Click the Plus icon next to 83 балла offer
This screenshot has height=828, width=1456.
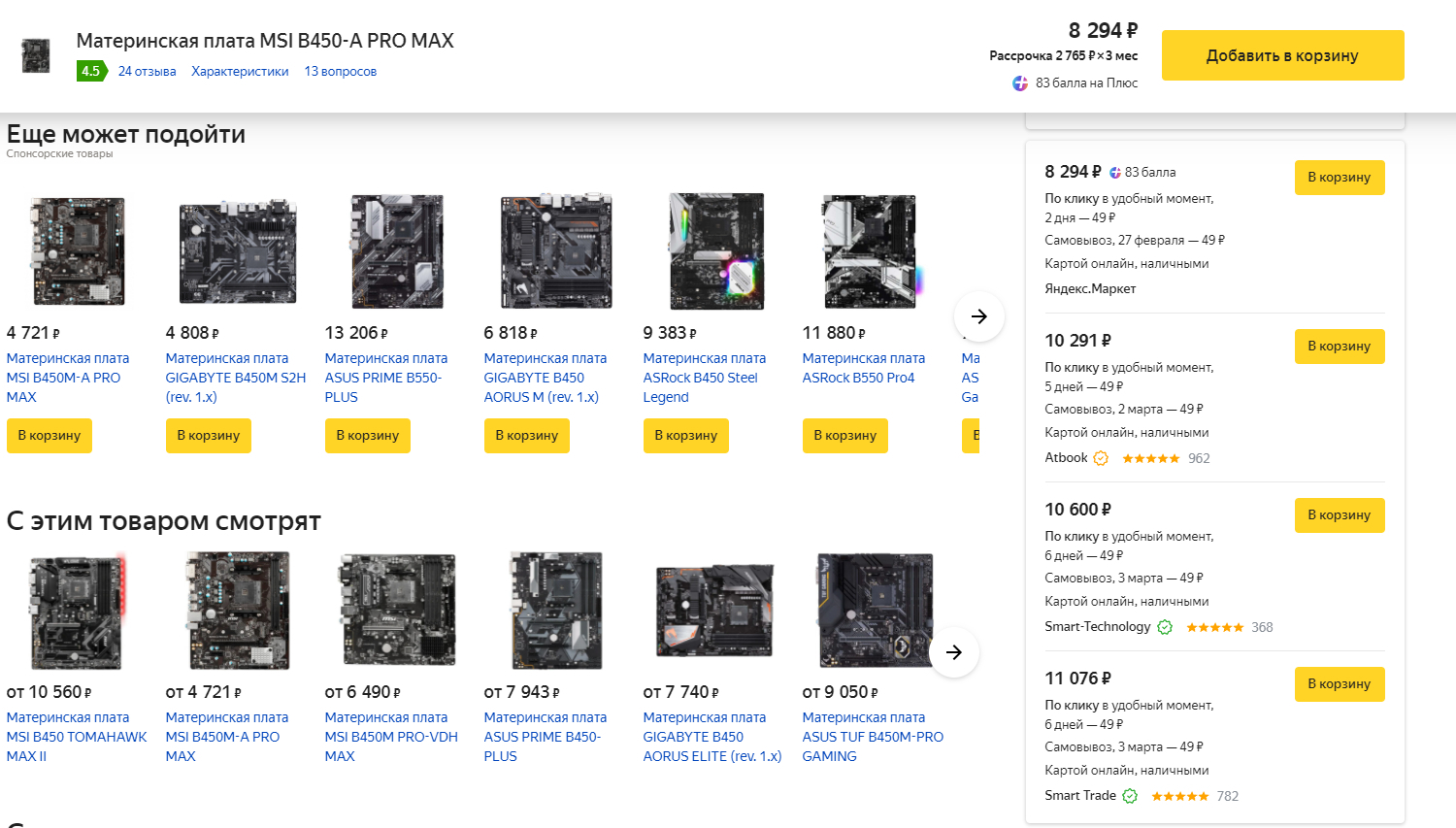tap(1116, 172)
